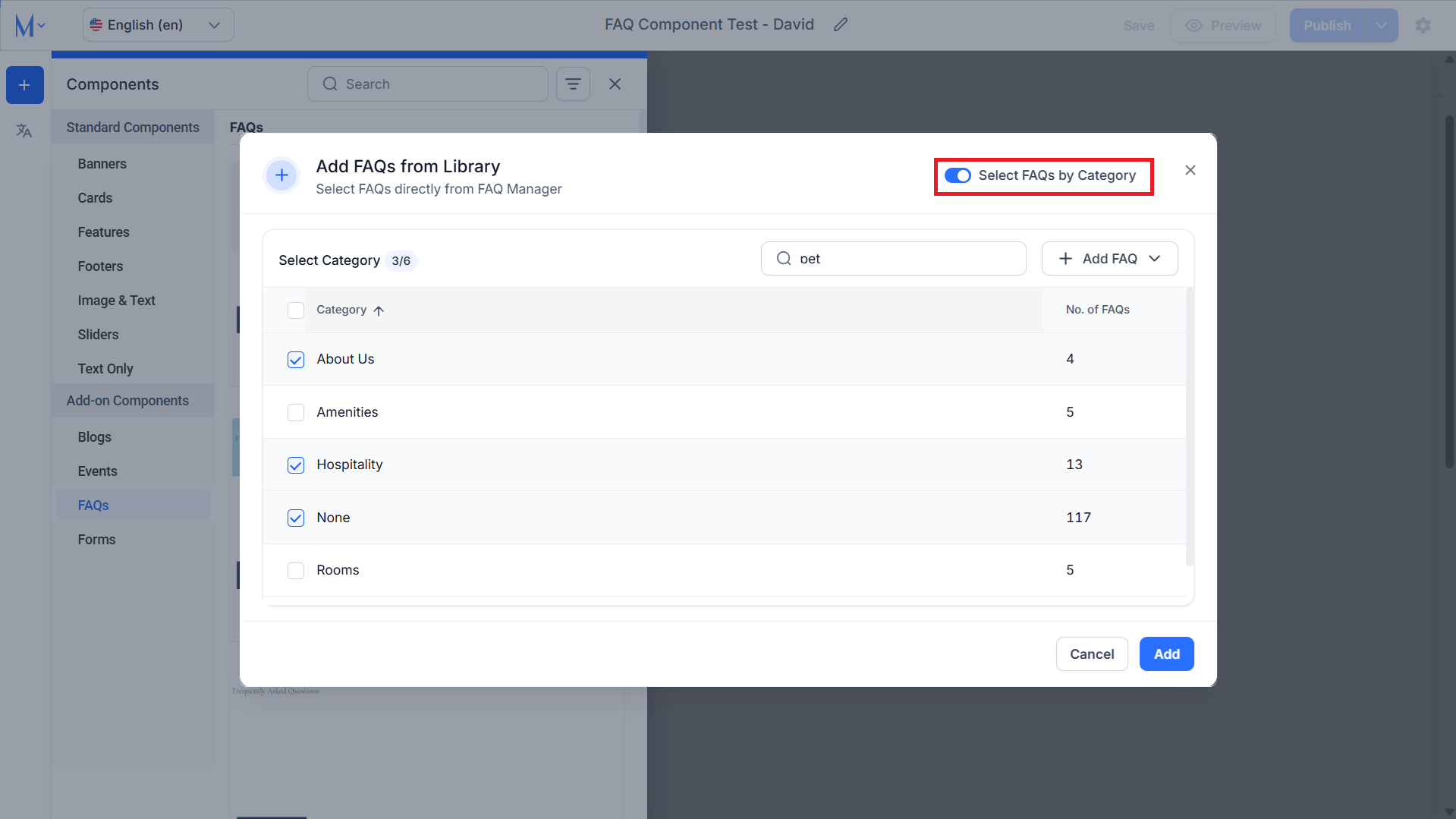The height and width of the screenshot is (819, 1456).
Task: Click the Hospitality category name
Action: point(350,465)
